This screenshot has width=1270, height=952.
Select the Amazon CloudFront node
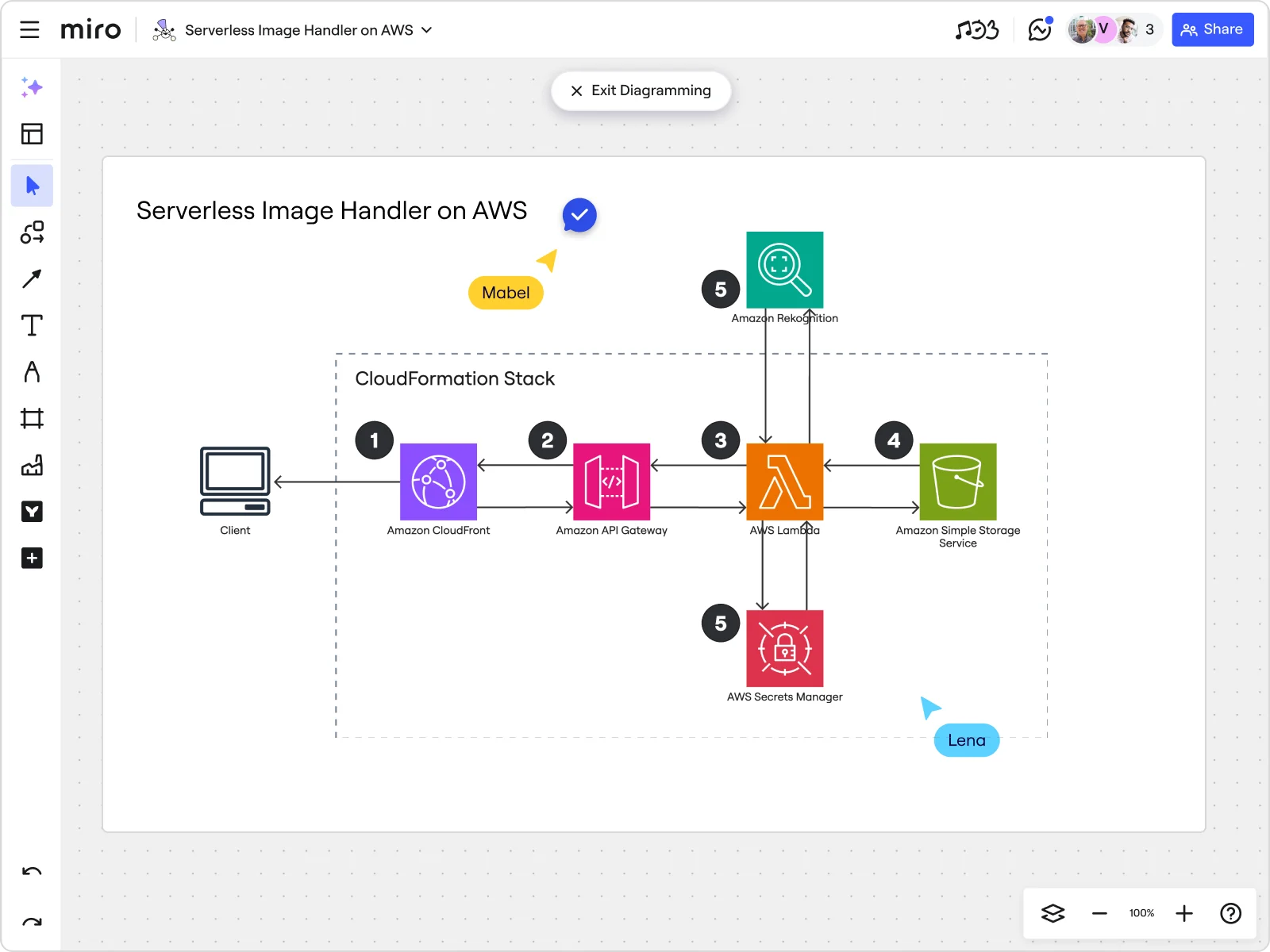tap(438, 482)
